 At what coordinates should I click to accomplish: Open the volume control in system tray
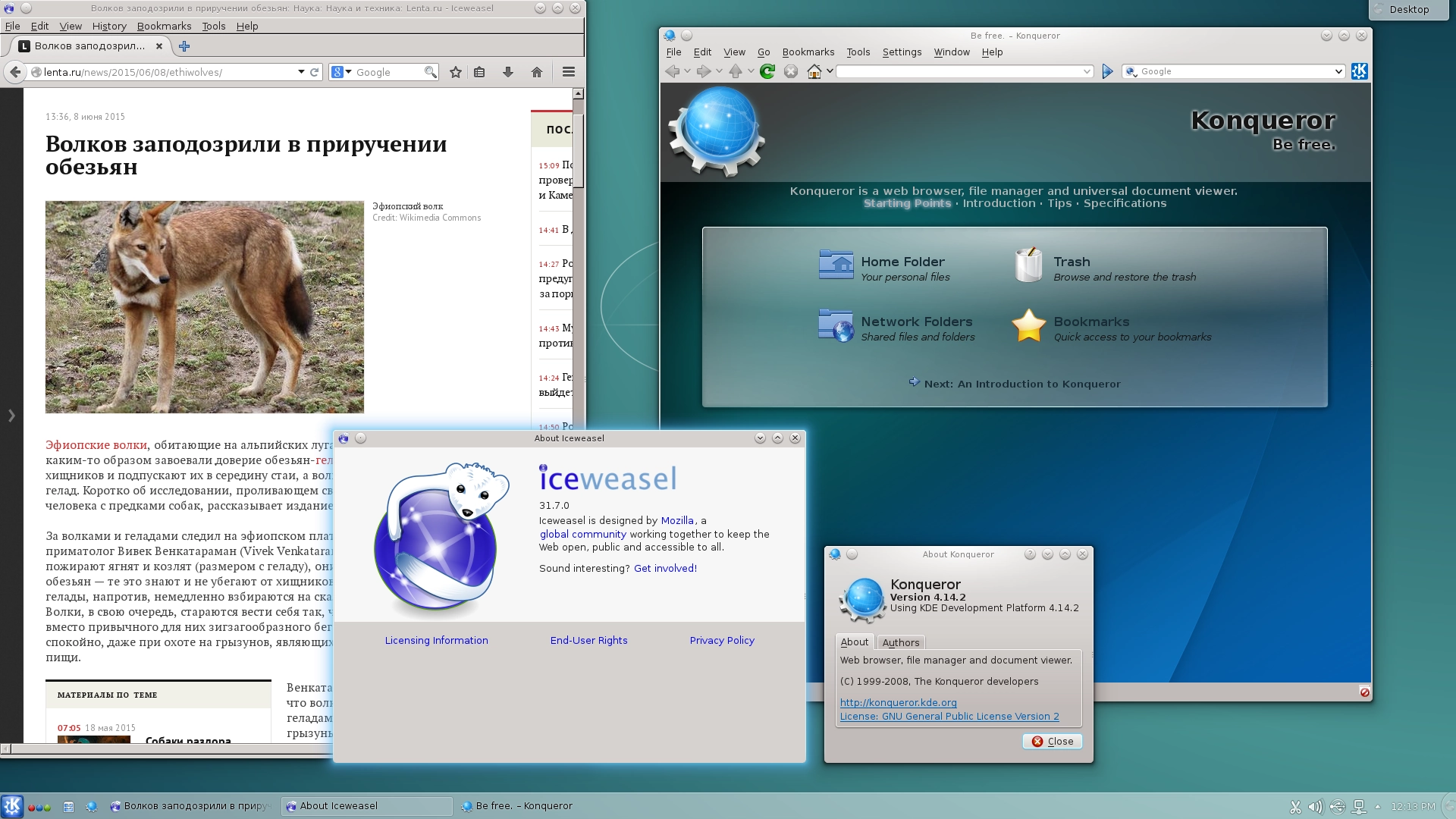click(1316, 807)
